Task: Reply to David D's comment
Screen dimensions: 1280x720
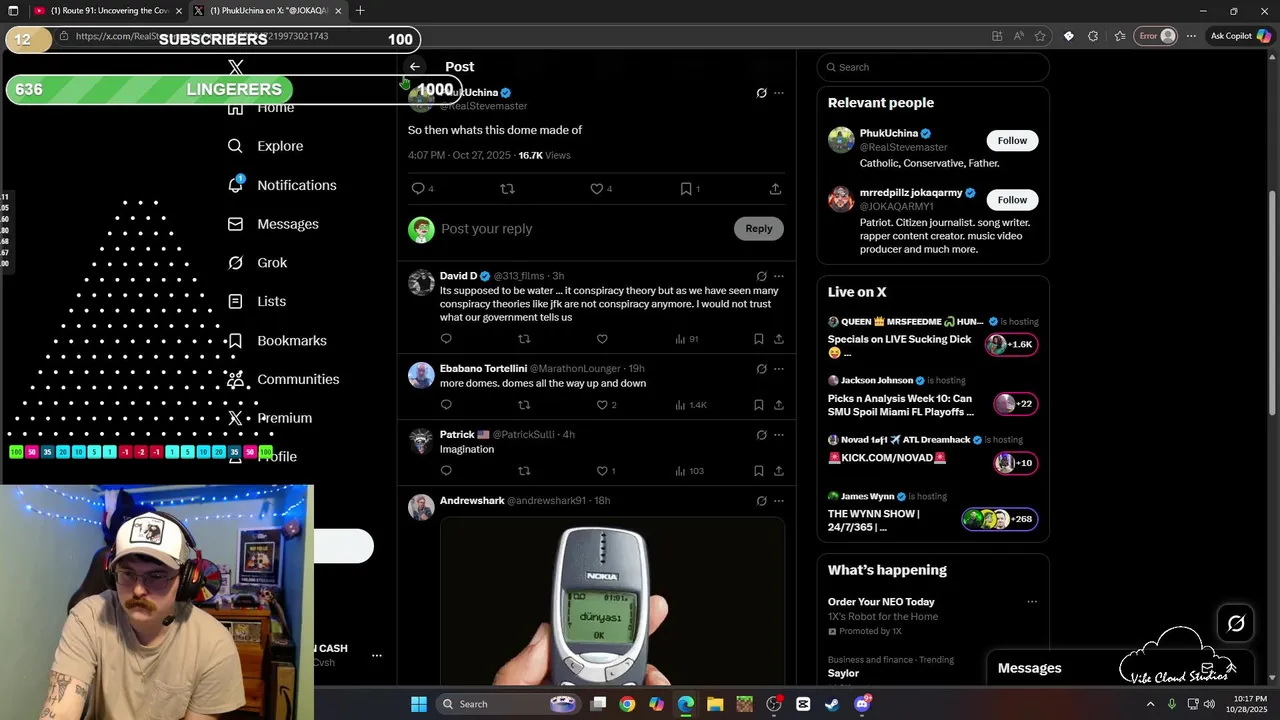Action: [446, 339]
